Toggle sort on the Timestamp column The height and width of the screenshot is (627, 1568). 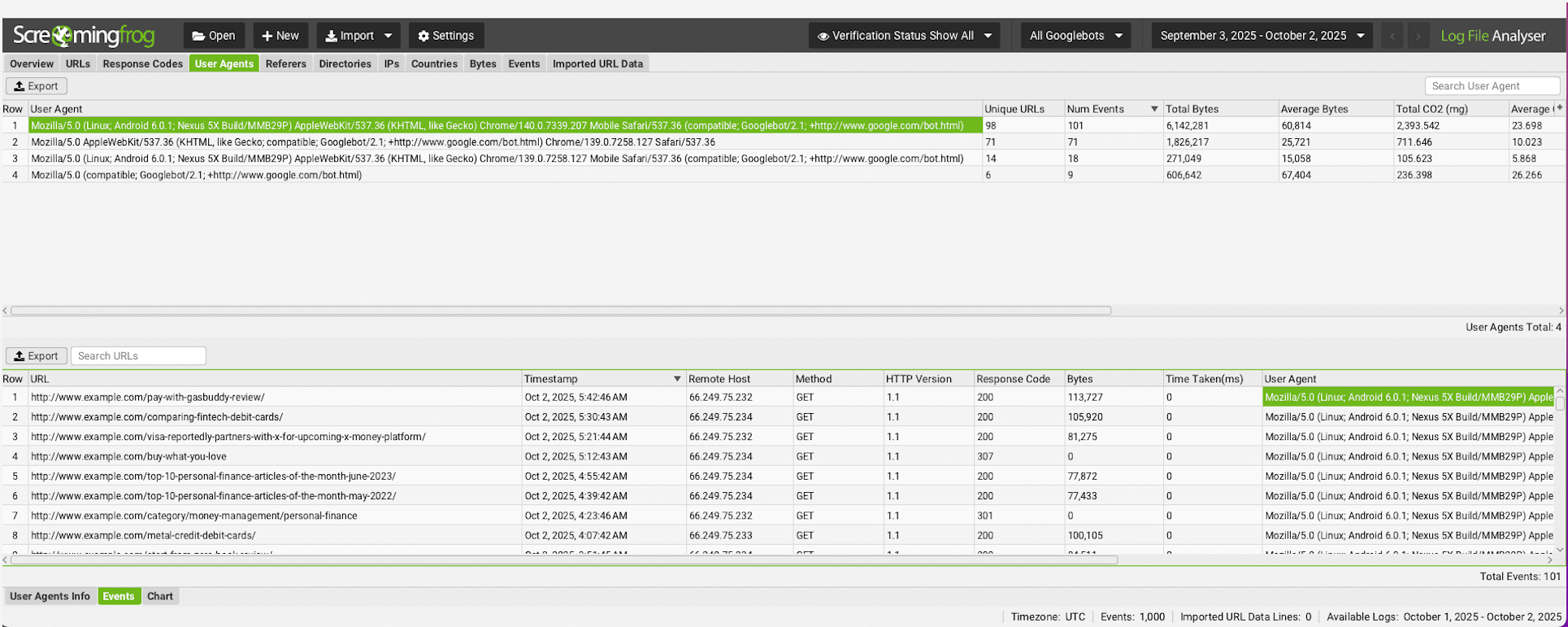pyautogui.click(x=676, y=379)
